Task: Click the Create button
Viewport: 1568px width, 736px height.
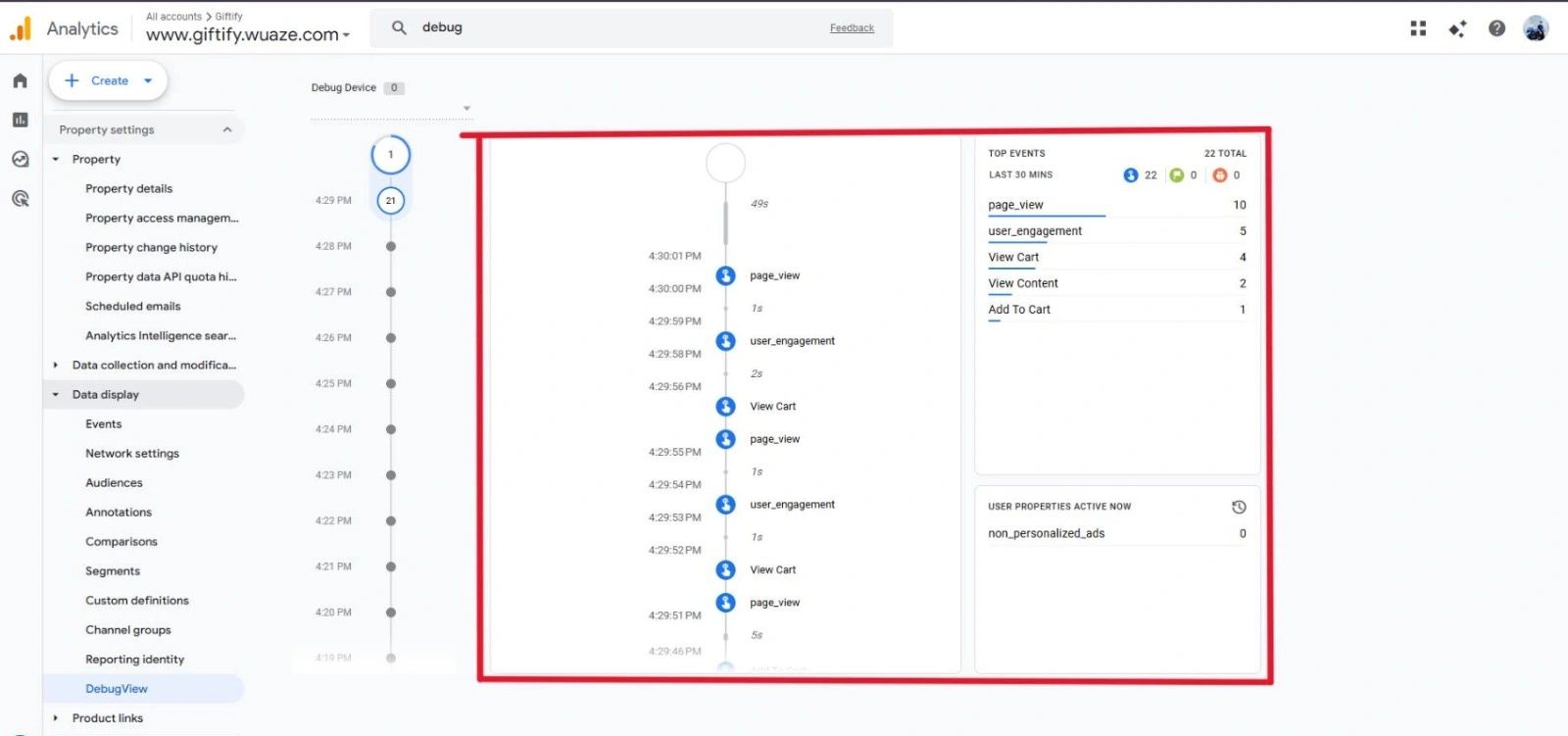Action: [x=108, y=80]
